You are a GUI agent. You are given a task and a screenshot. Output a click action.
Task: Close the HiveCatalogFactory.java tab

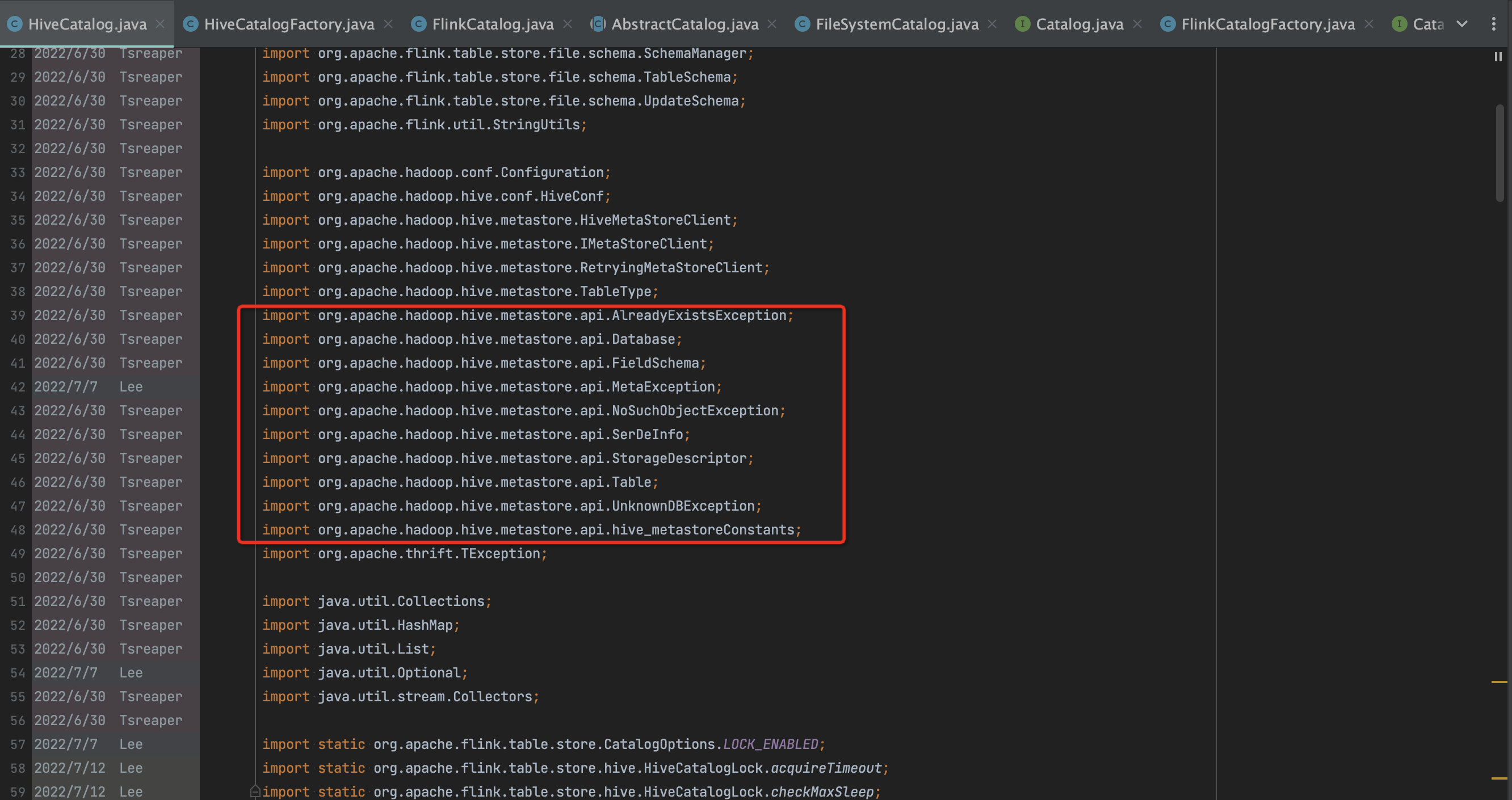point(388,24)
